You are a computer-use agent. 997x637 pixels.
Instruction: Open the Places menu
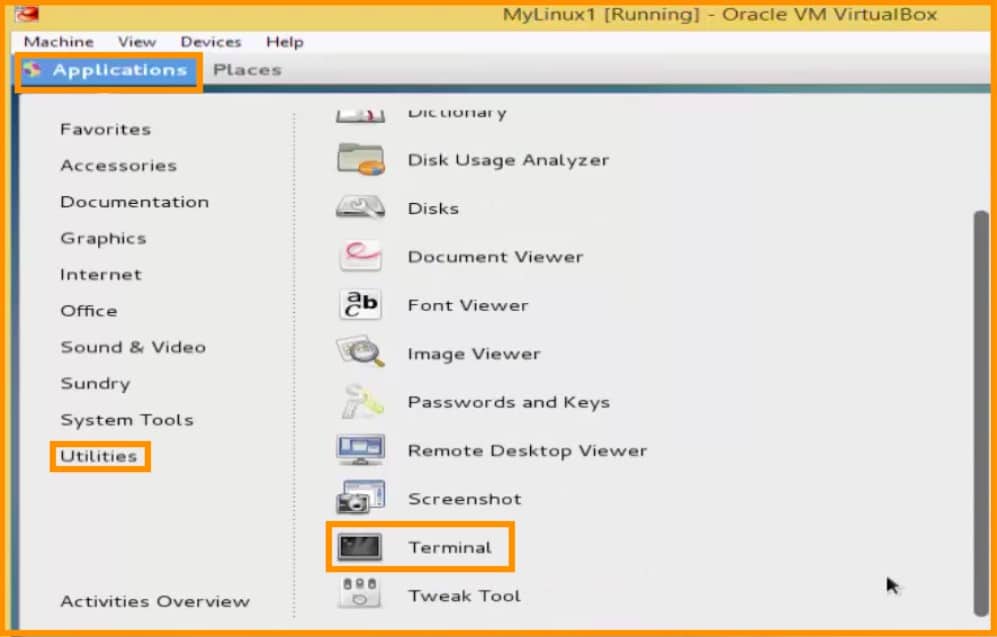pyautogui.click(x=247, y=70)
